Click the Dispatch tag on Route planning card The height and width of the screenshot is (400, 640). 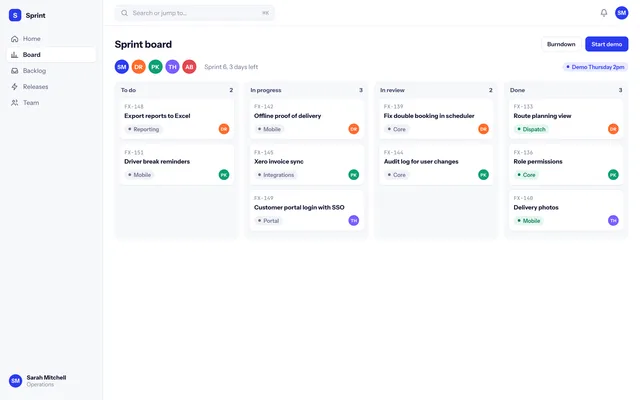[531, 129]
